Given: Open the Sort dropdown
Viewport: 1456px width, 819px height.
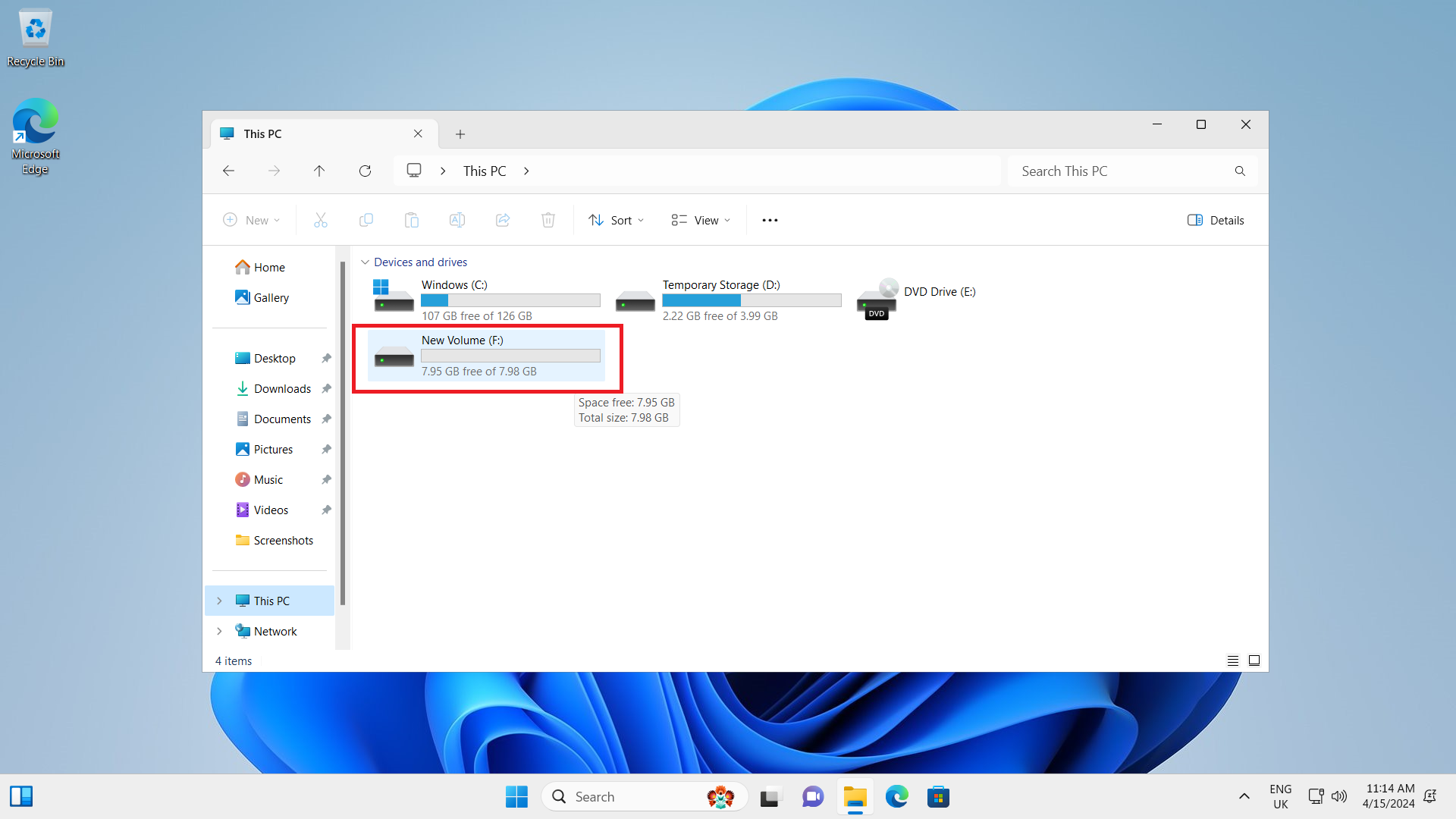Looking at the screenshot, I should [617, 221].
